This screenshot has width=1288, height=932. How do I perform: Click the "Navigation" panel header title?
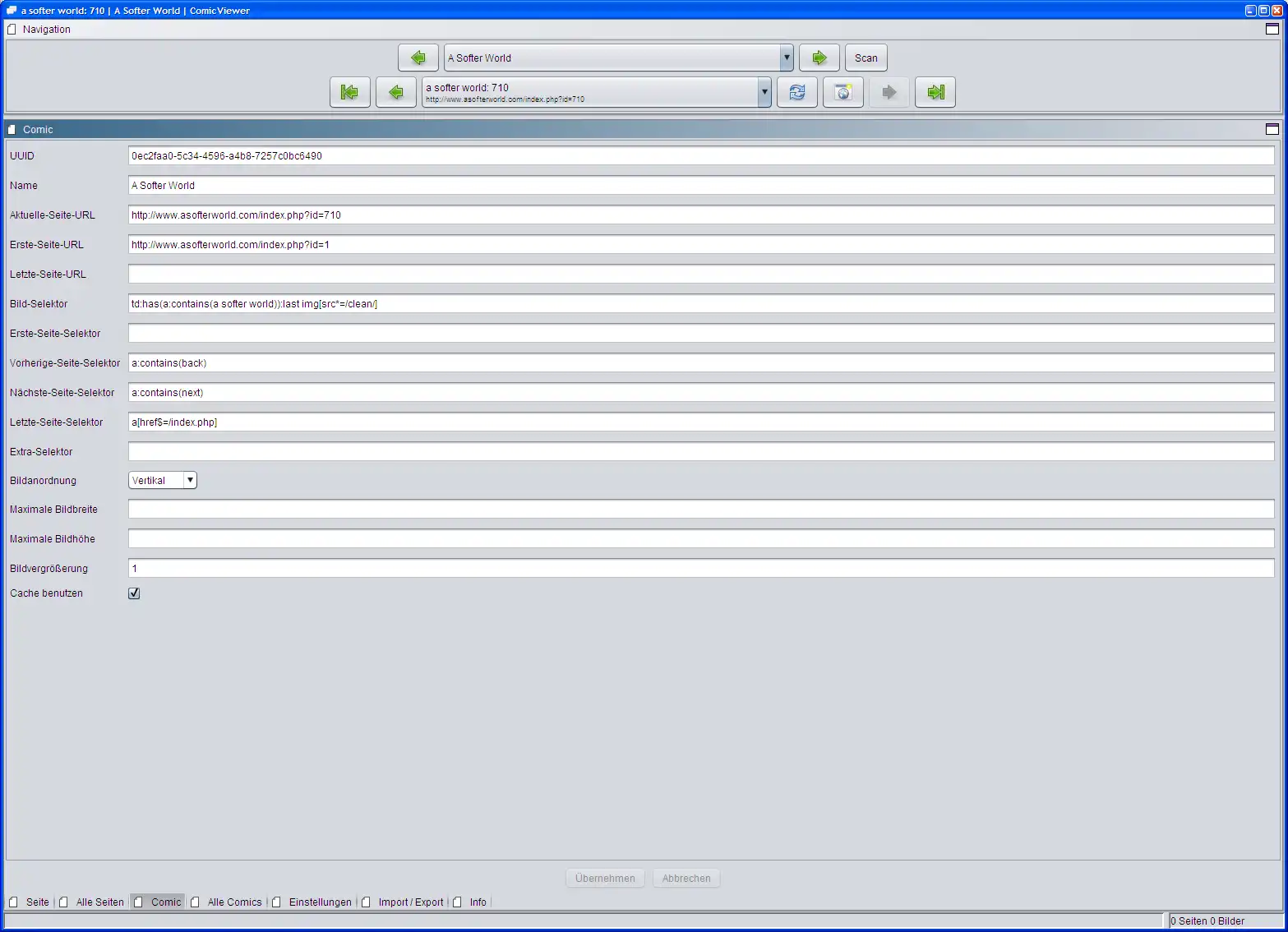pyautogui.click(x=47, y=30)
